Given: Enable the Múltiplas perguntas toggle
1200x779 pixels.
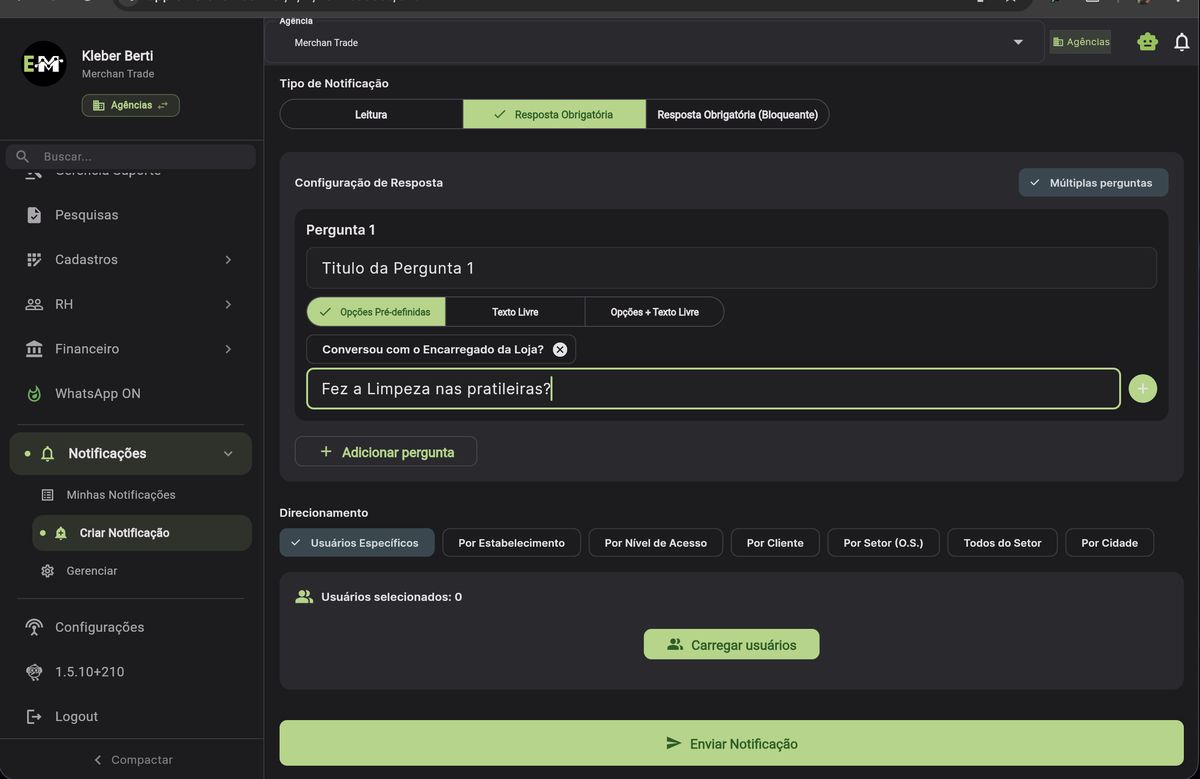Looking at the screenshot, I should [1093, 182].
